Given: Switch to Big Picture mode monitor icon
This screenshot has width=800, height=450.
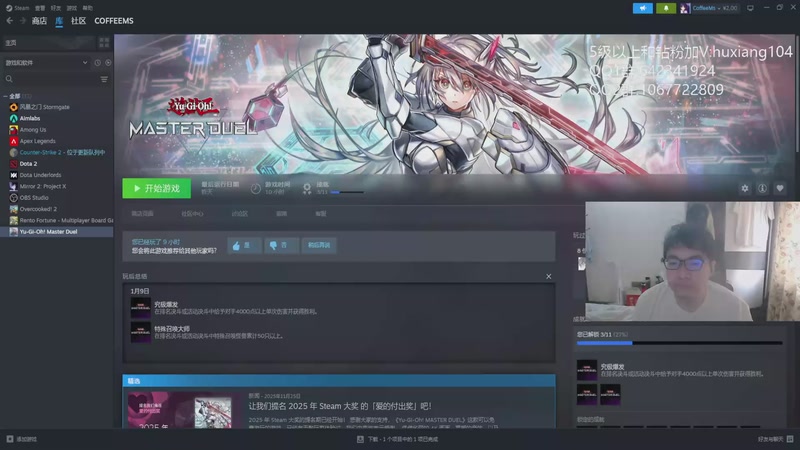Looking at the screenshot, I should [x=750, y=8].
